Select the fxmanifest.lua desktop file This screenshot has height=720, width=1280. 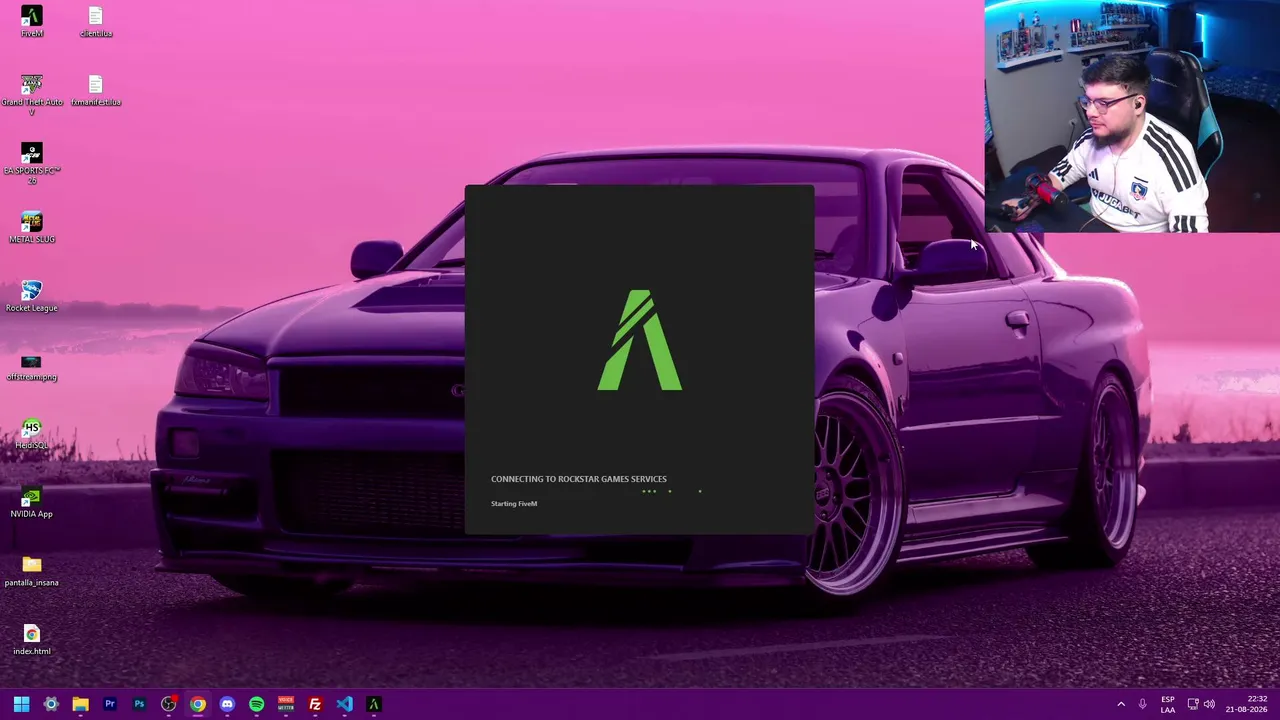pyautogui.click(x=96, y=91)
